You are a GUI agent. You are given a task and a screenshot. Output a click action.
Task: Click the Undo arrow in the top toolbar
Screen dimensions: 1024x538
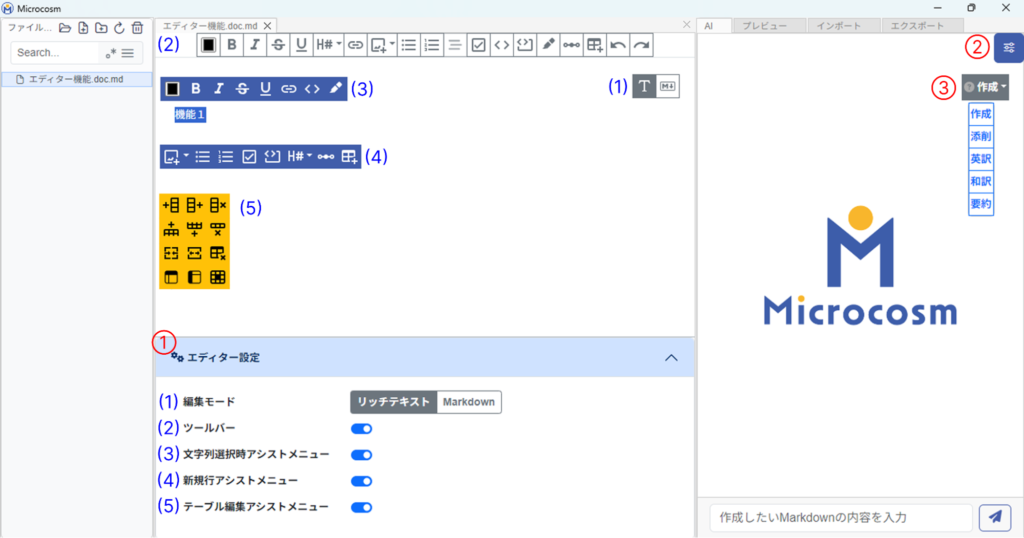[x=618, y=45]
